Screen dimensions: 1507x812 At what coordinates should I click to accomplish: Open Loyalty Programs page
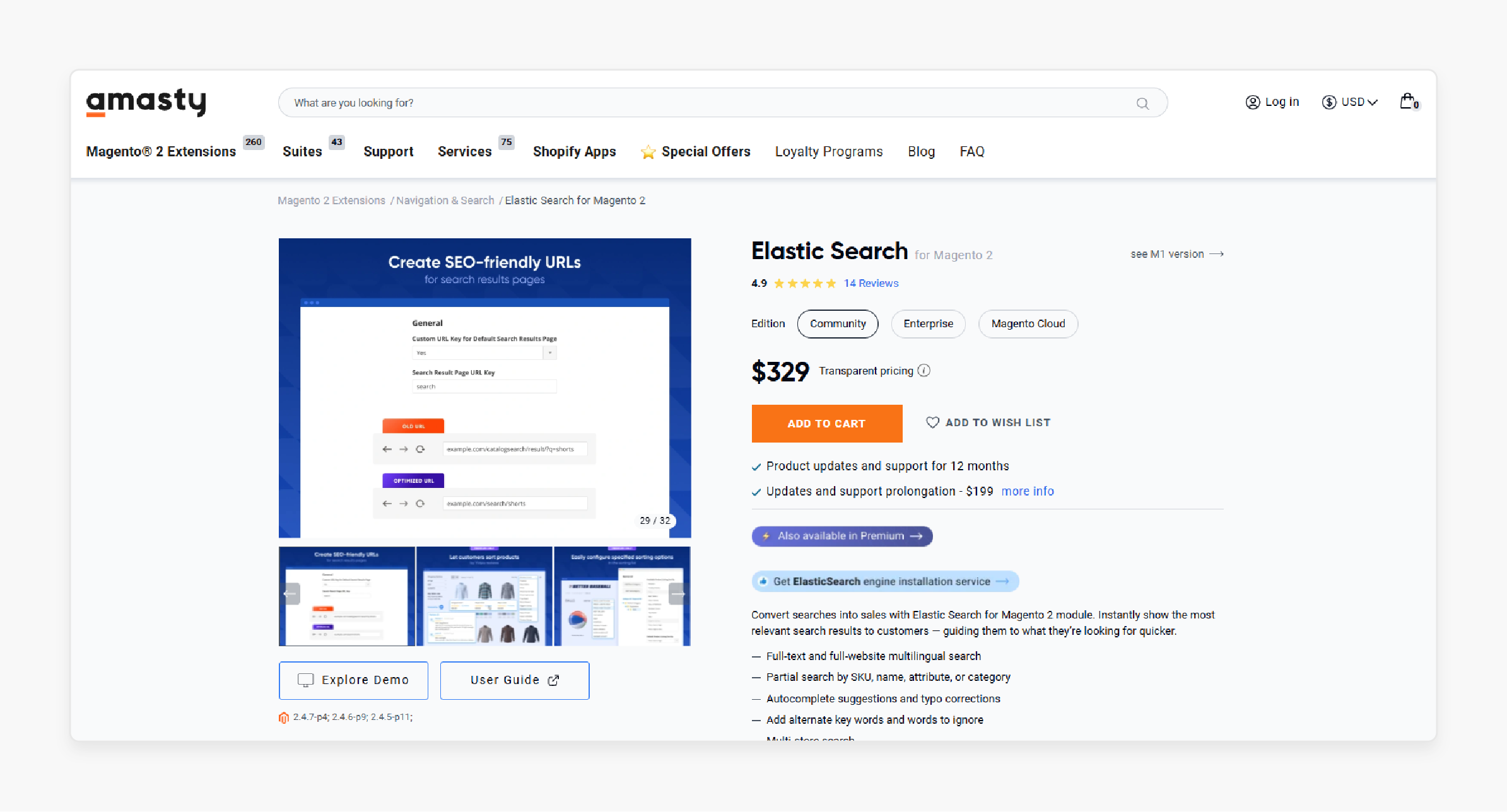[x=829, y=152]
